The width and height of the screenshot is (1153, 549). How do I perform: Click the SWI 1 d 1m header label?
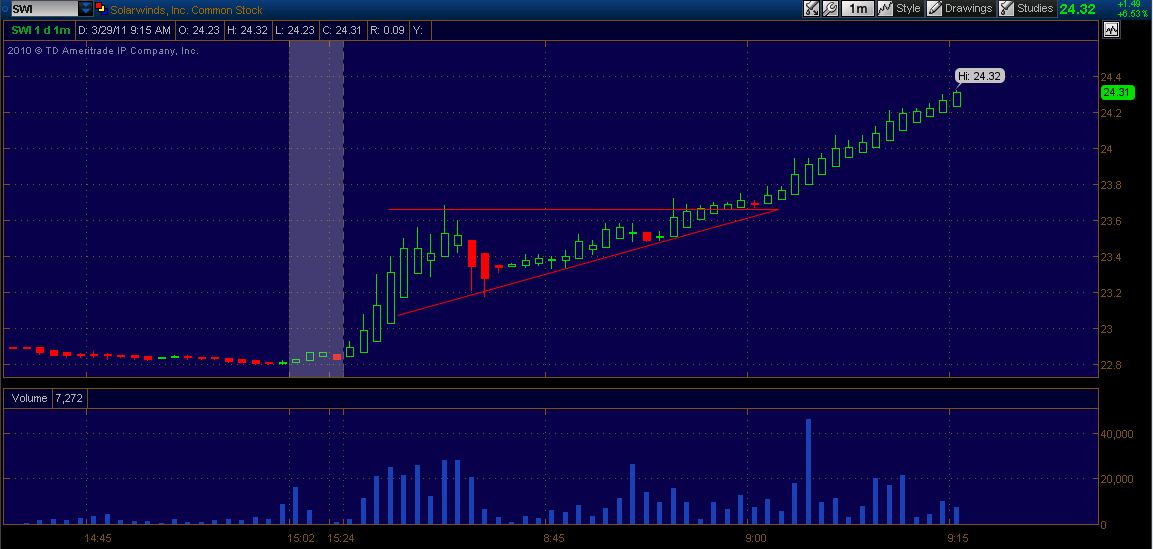pyautogui.click(x=40, y=30)
